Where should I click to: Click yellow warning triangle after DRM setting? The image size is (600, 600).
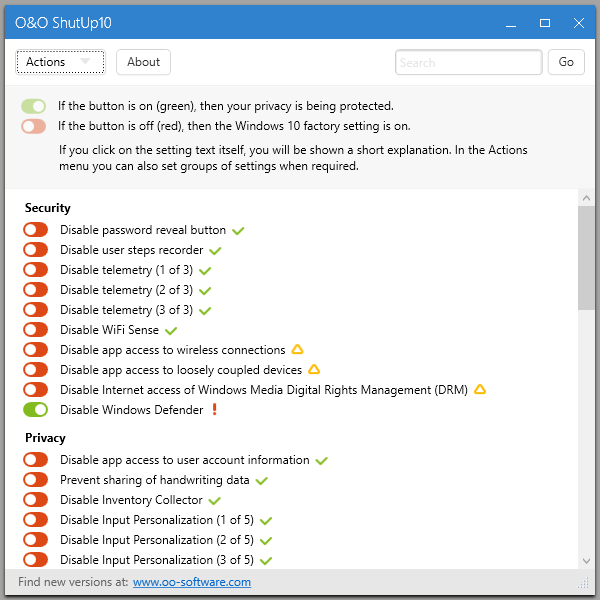pos(480,390)
